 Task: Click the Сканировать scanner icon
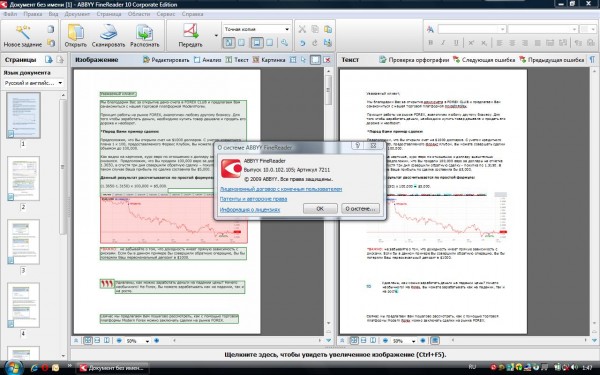[x=109, y=32]
